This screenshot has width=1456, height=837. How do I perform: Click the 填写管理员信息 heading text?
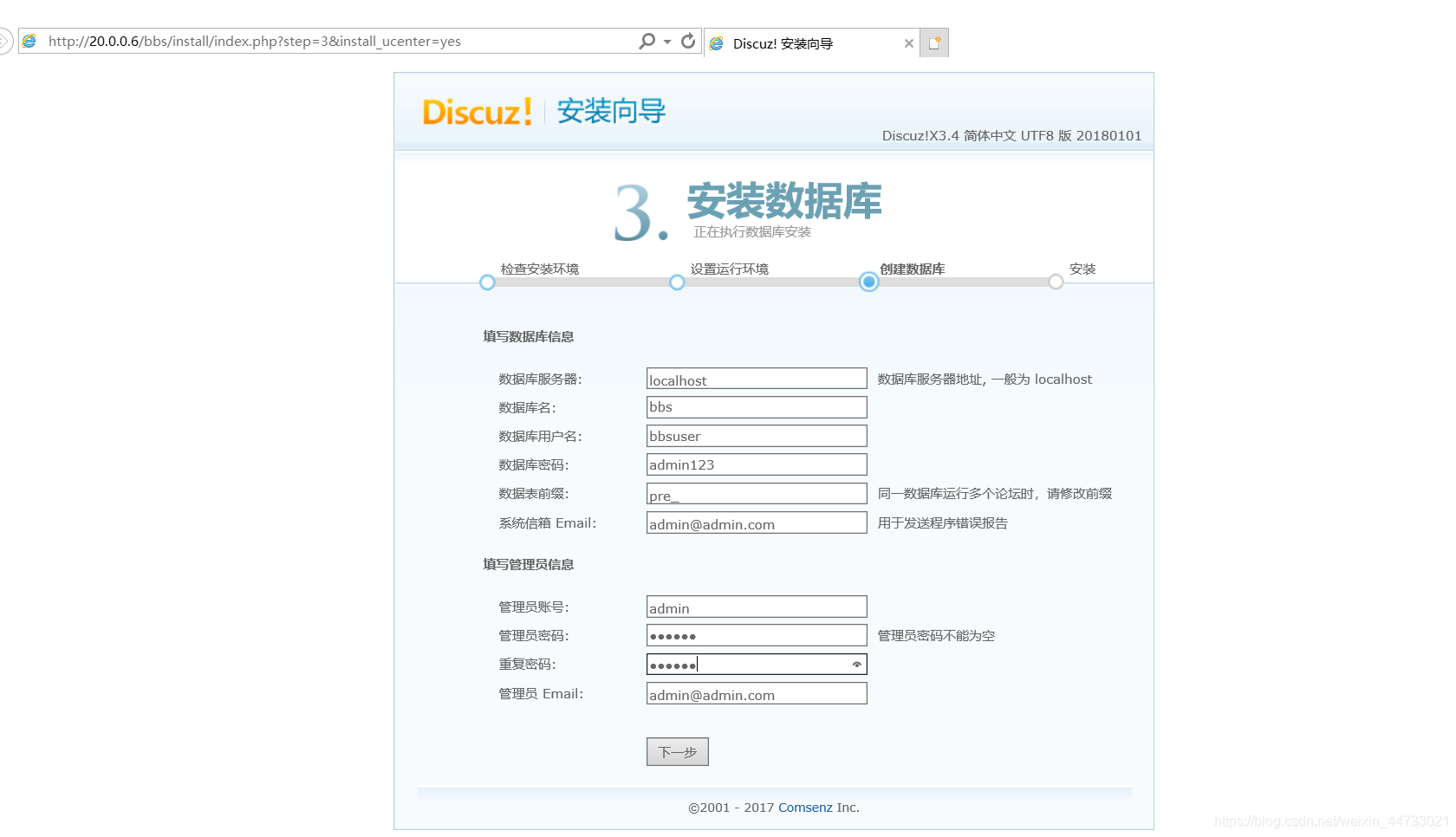tap(529, 565)
